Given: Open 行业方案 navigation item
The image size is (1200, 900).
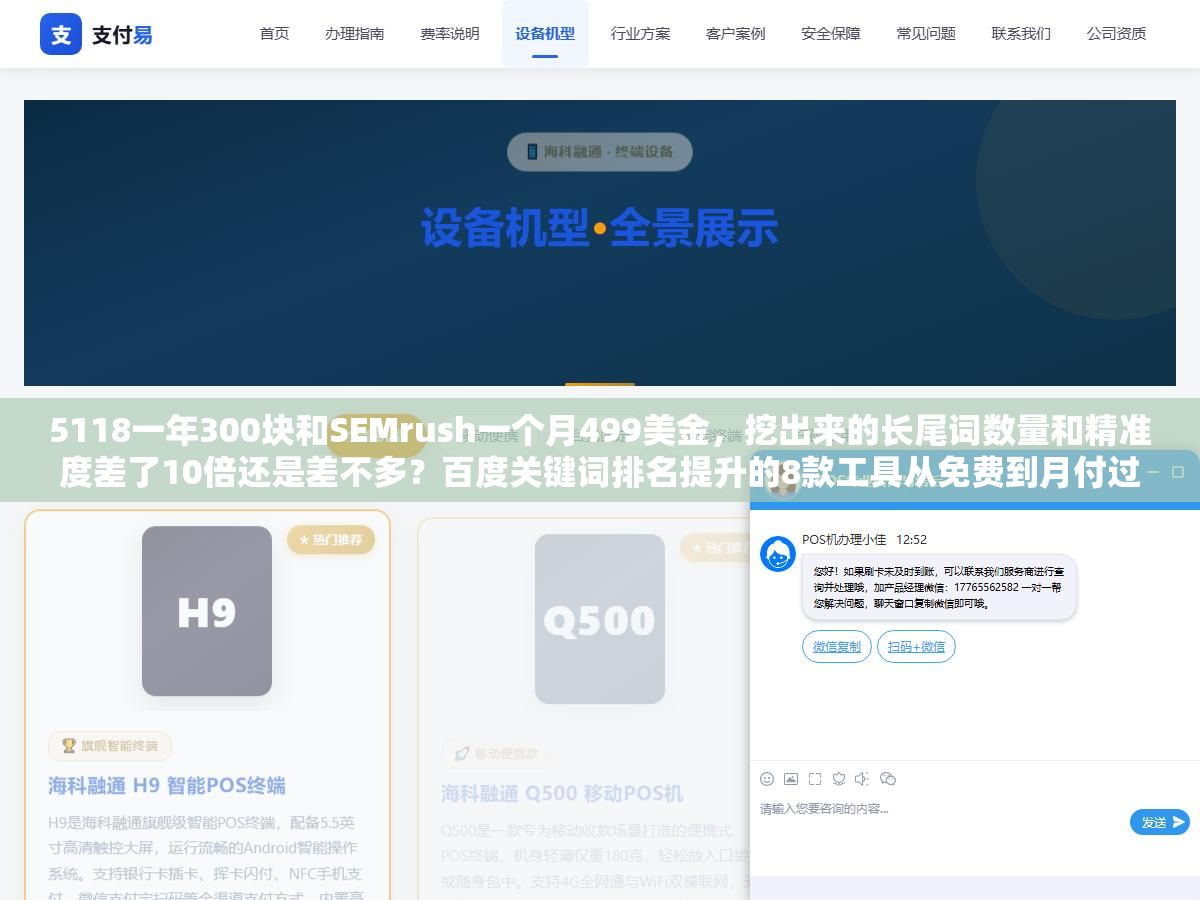Looking at the screenshot, I should (x=641, y=34).
